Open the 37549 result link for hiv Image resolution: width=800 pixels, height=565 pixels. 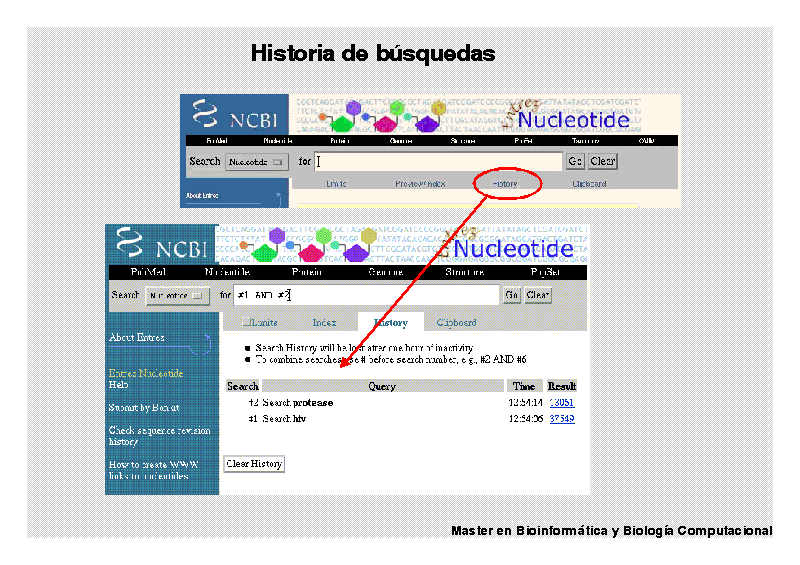[561, 419]
